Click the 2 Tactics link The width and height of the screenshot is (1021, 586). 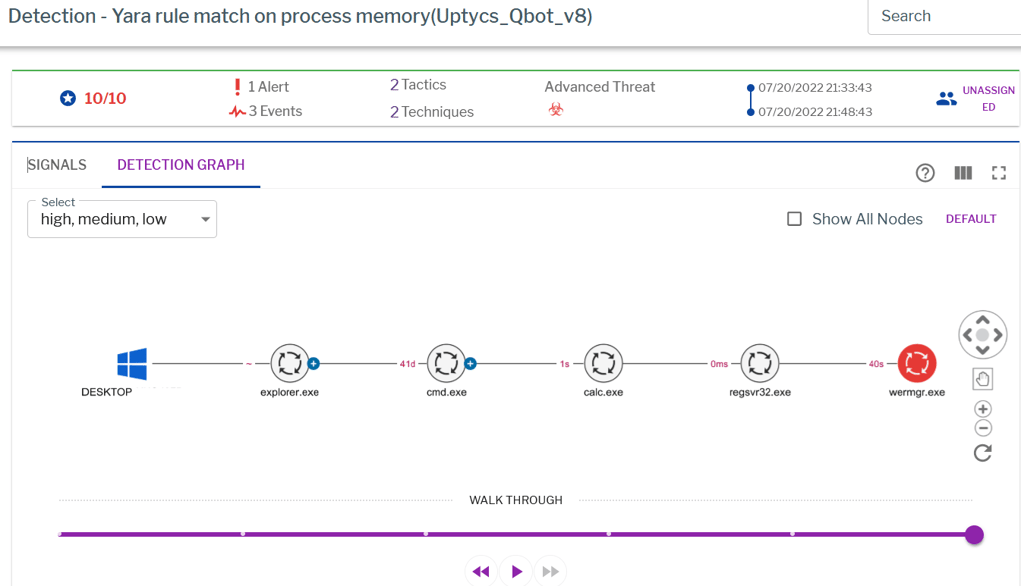click(418, 85)
